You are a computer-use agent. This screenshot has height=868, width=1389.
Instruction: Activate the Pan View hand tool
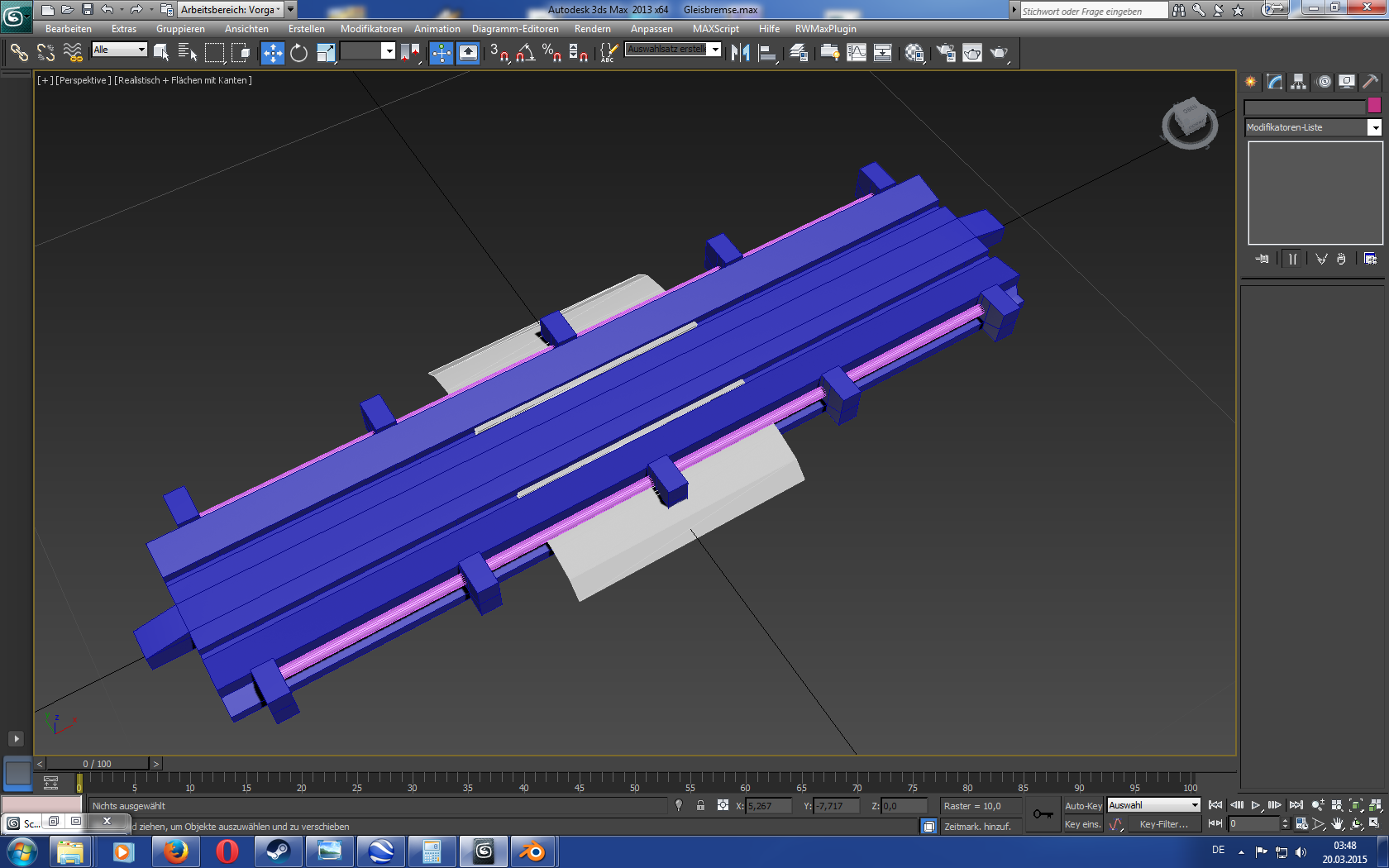click(1337, 824)
